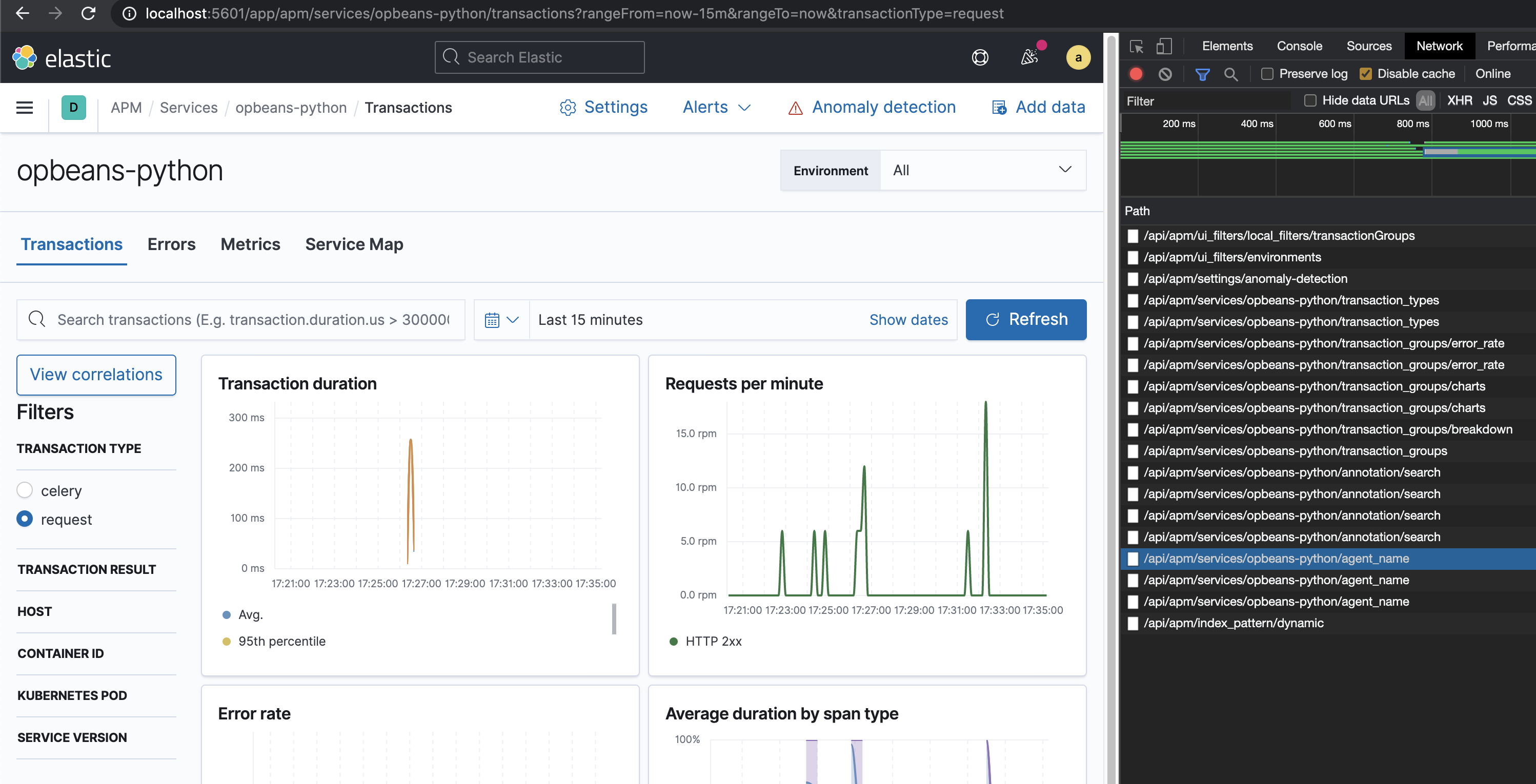This screenshot has width=1536, height=784.
Task: Focus the DevTools Filter input
Action: [x=1207, y=100]
